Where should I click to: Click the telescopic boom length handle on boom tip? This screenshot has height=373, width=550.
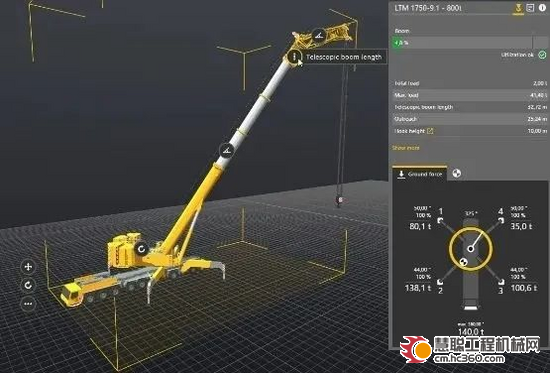point(294,56)
